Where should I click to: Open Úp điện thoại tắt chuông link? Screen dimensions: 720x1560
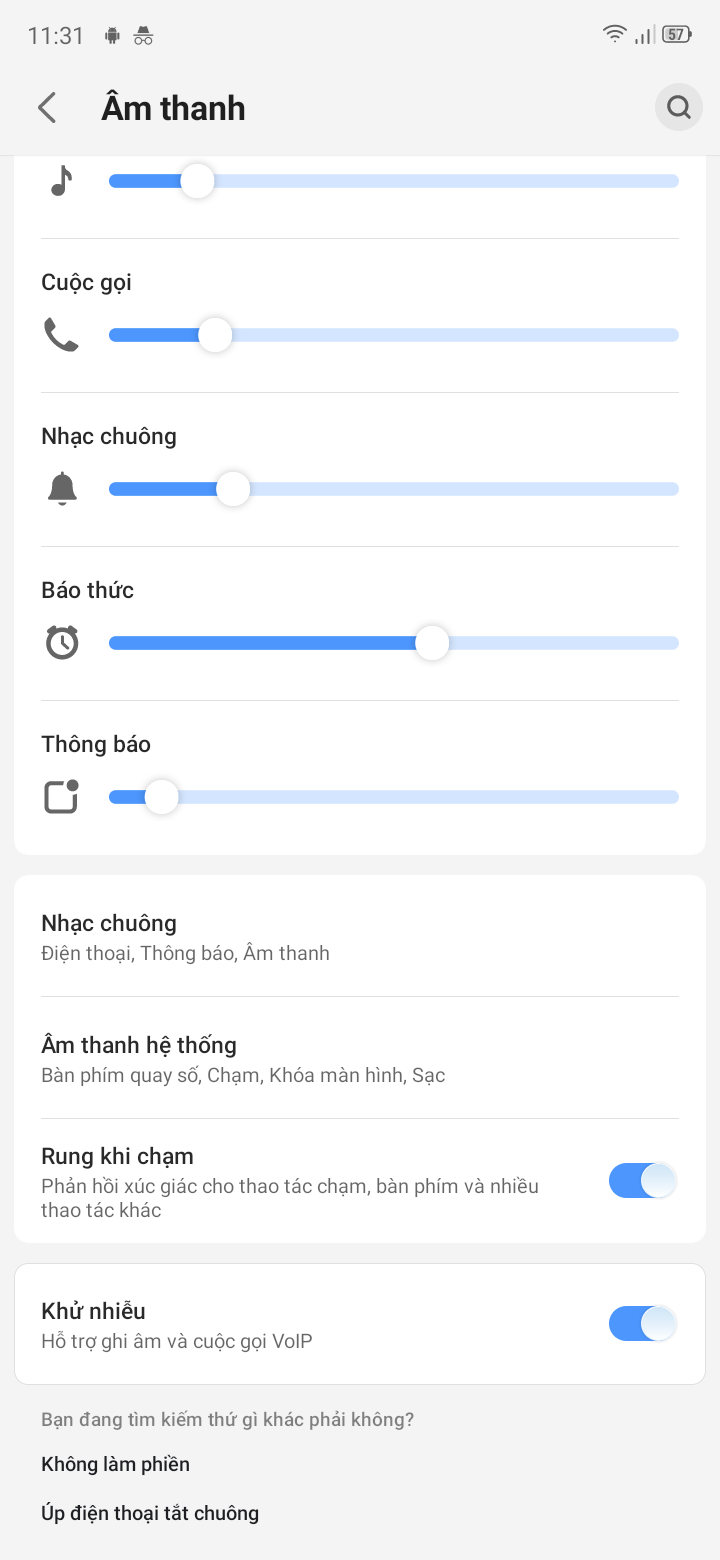coord(150,1512)
